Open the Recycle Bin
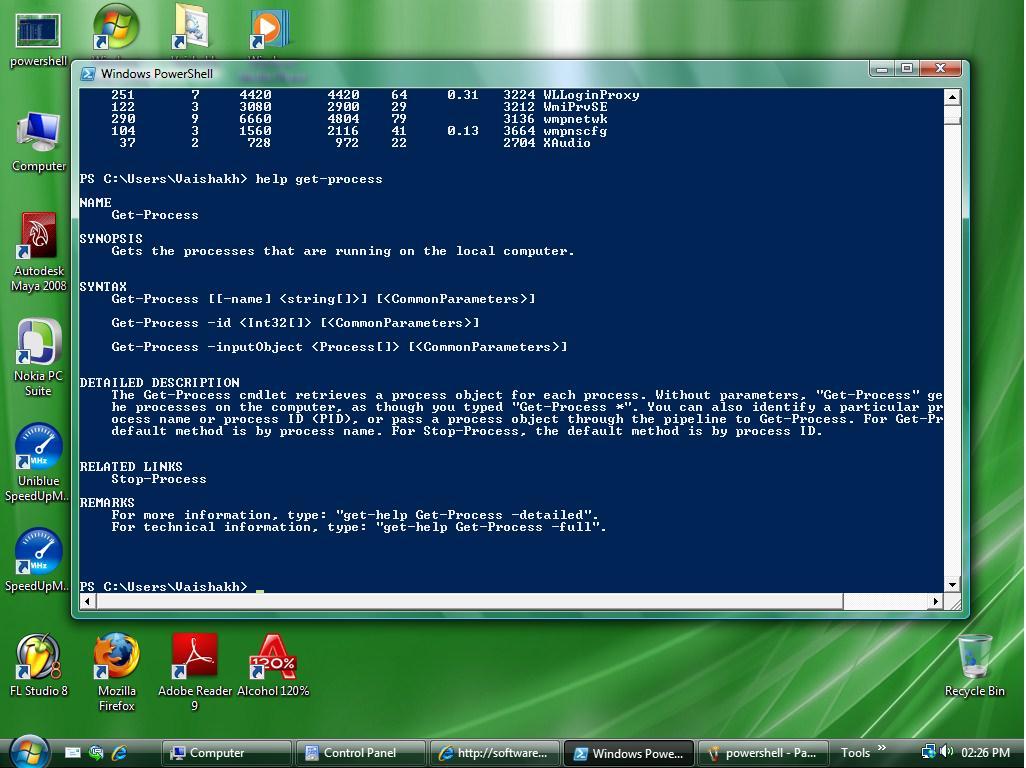The image size is (1026, 768). pos(974,658)
